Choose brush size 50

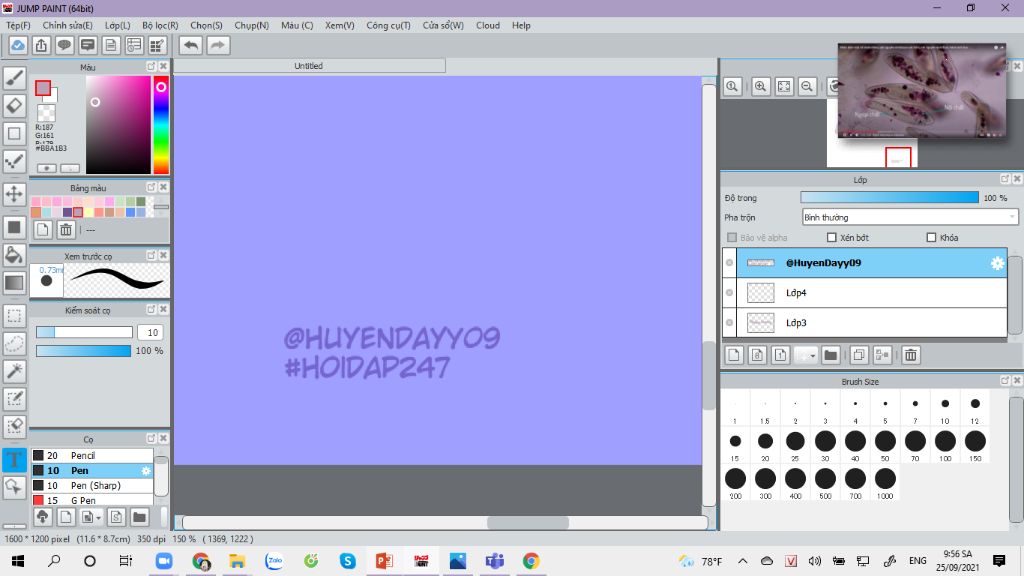point(885,446)
